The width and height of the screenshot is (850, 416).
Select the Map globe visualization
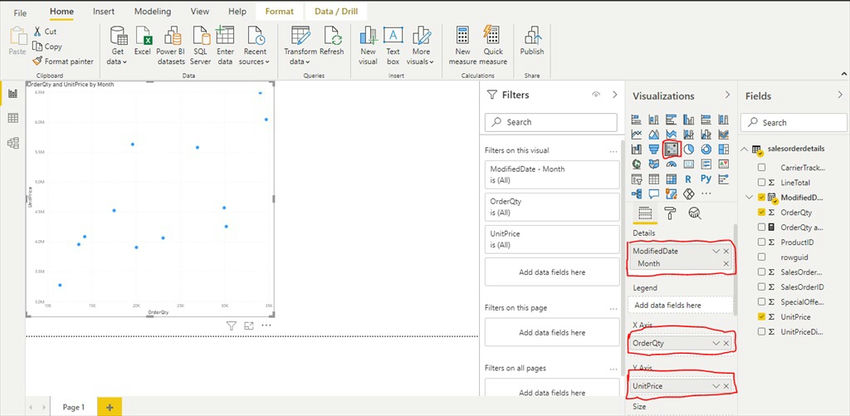(x=636, y=164)
